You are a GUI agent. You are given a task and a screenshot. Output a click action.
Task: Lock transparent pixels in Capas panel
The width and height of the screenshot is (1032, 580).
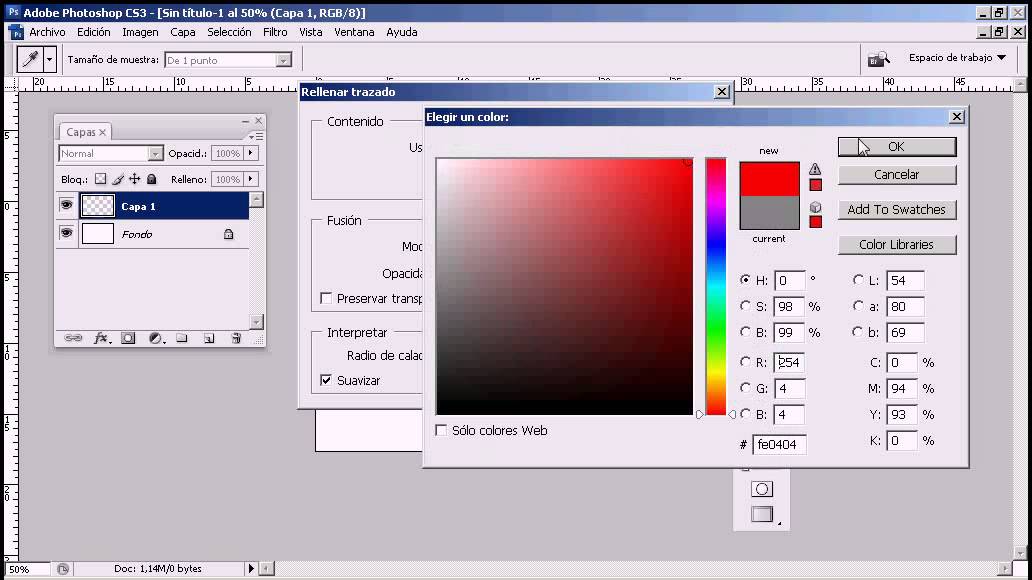pyautogui.click(x=100, y=179)
